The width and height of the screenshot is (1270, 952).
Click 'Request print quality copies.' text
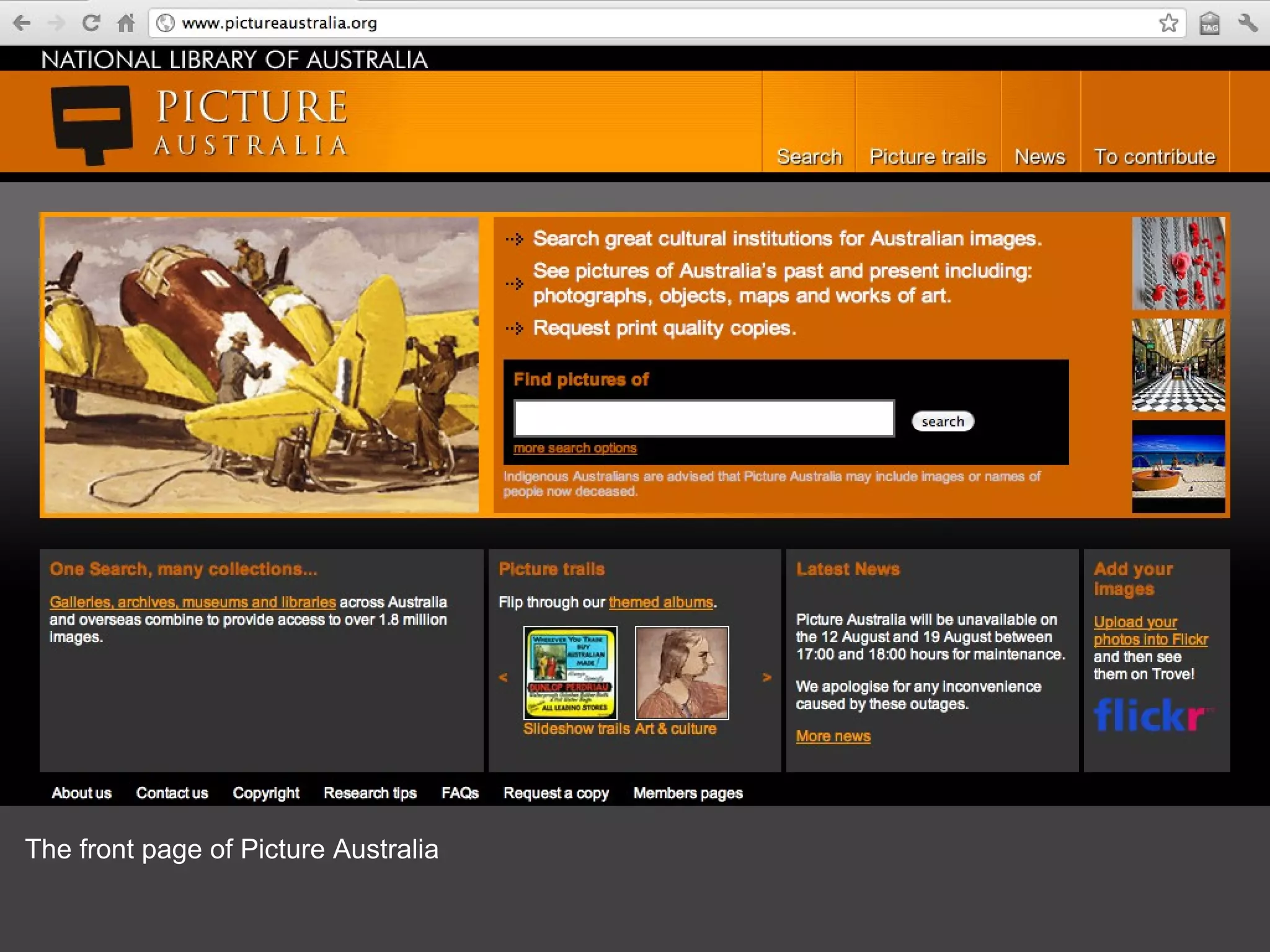click(665, 328)
